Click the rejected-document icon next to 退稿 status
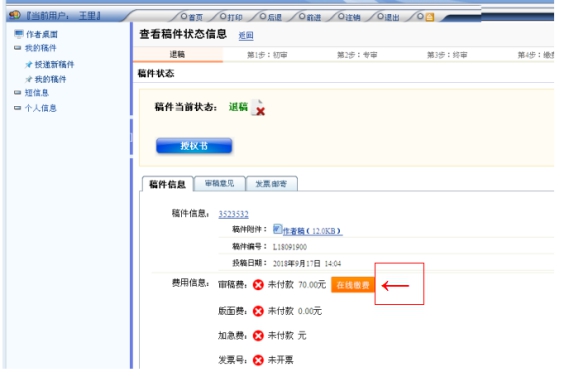The image size is (570, 377). click(x=258, y=108)
